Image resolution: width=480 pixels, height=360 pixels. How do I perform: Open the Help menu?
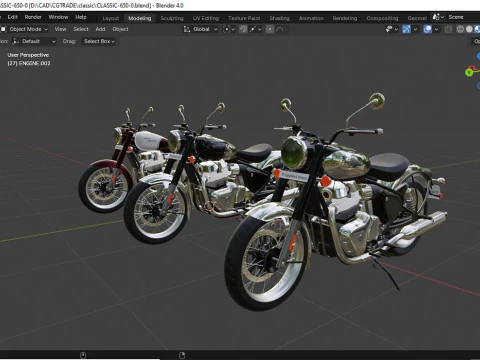pyautogui.click(x=81, y=17)
